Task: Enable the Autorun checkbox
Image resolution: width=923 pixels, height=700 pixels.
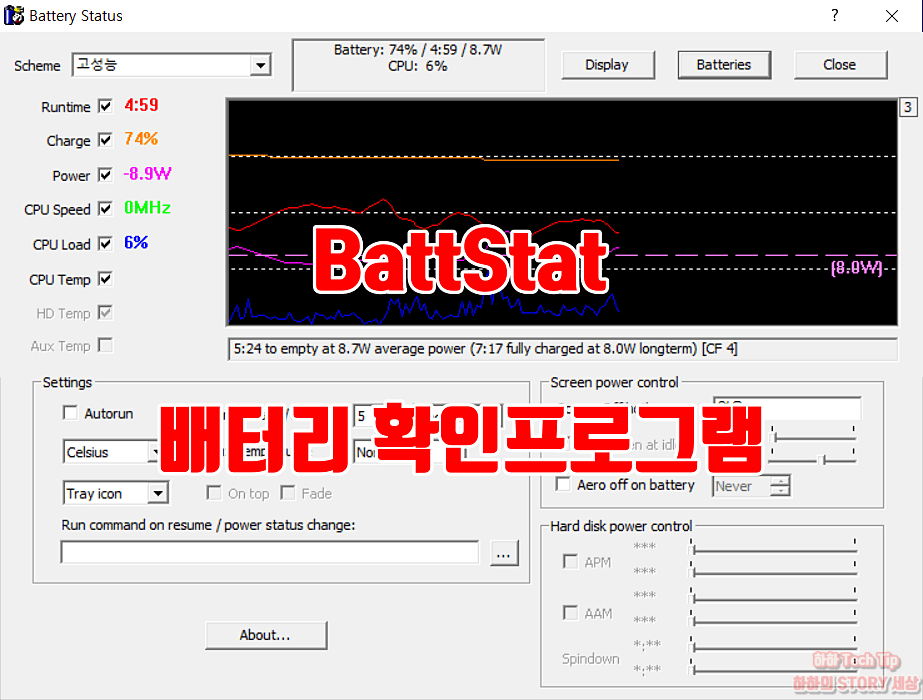Action: [x=70, y=413]
